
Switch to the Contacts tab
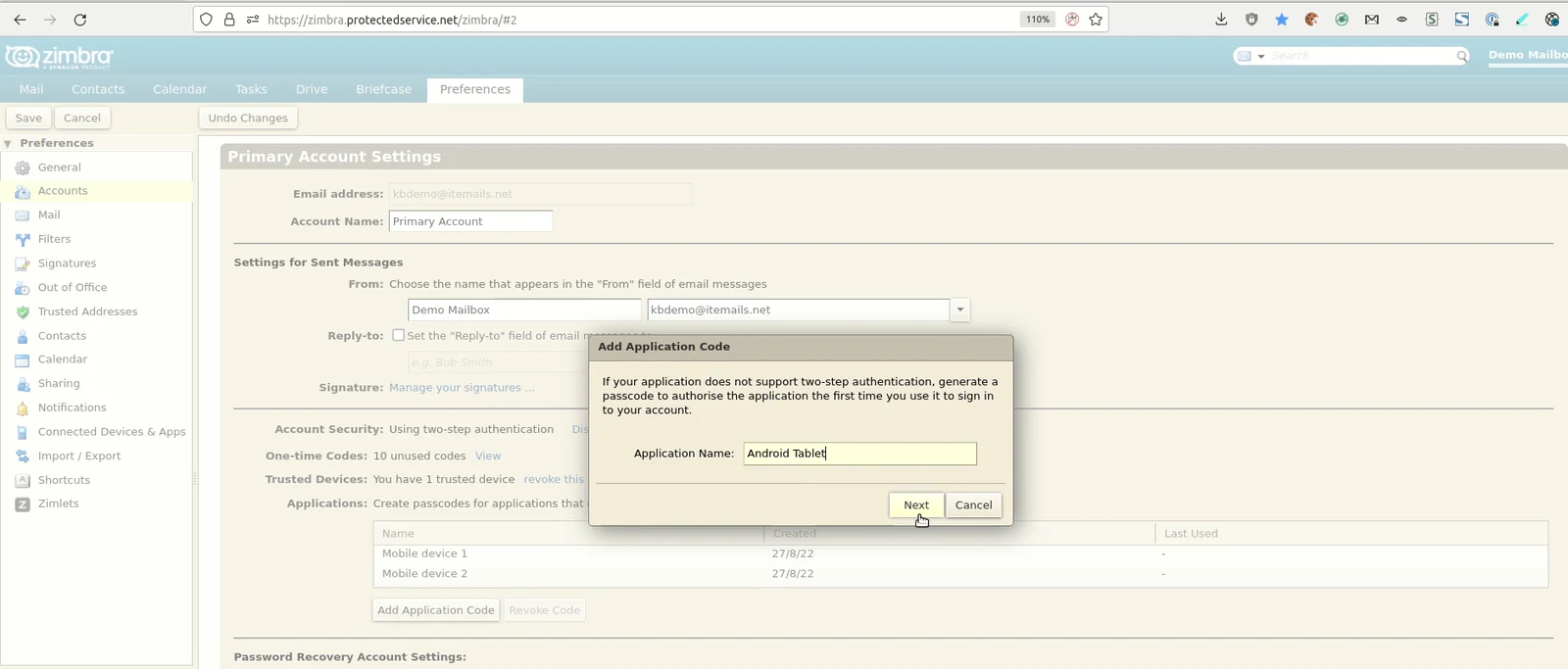coord(98,89)
